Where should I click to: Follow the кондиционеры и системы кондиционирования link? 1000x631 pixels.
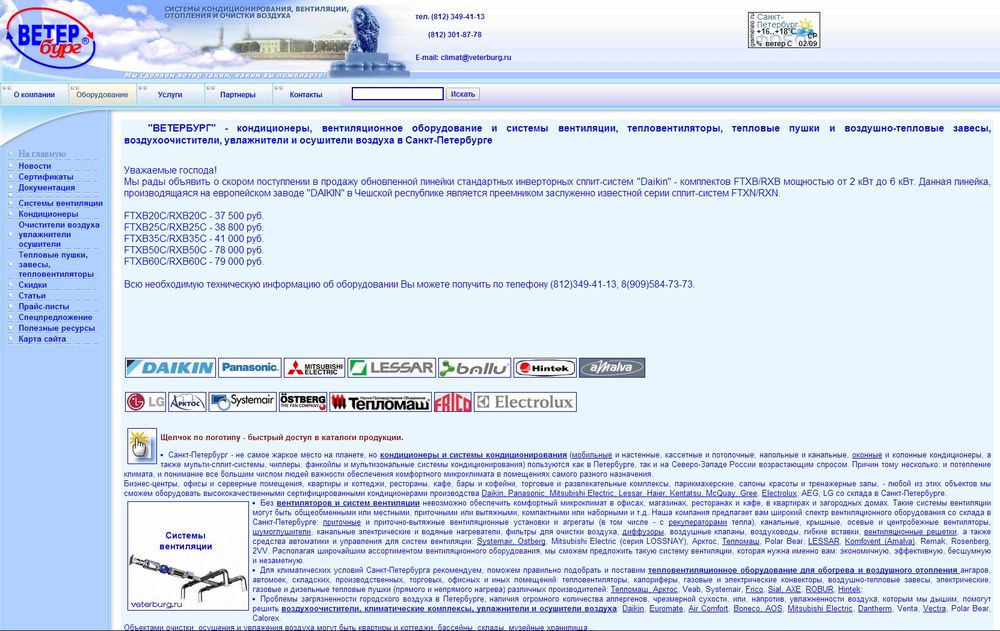coord(473,455)
